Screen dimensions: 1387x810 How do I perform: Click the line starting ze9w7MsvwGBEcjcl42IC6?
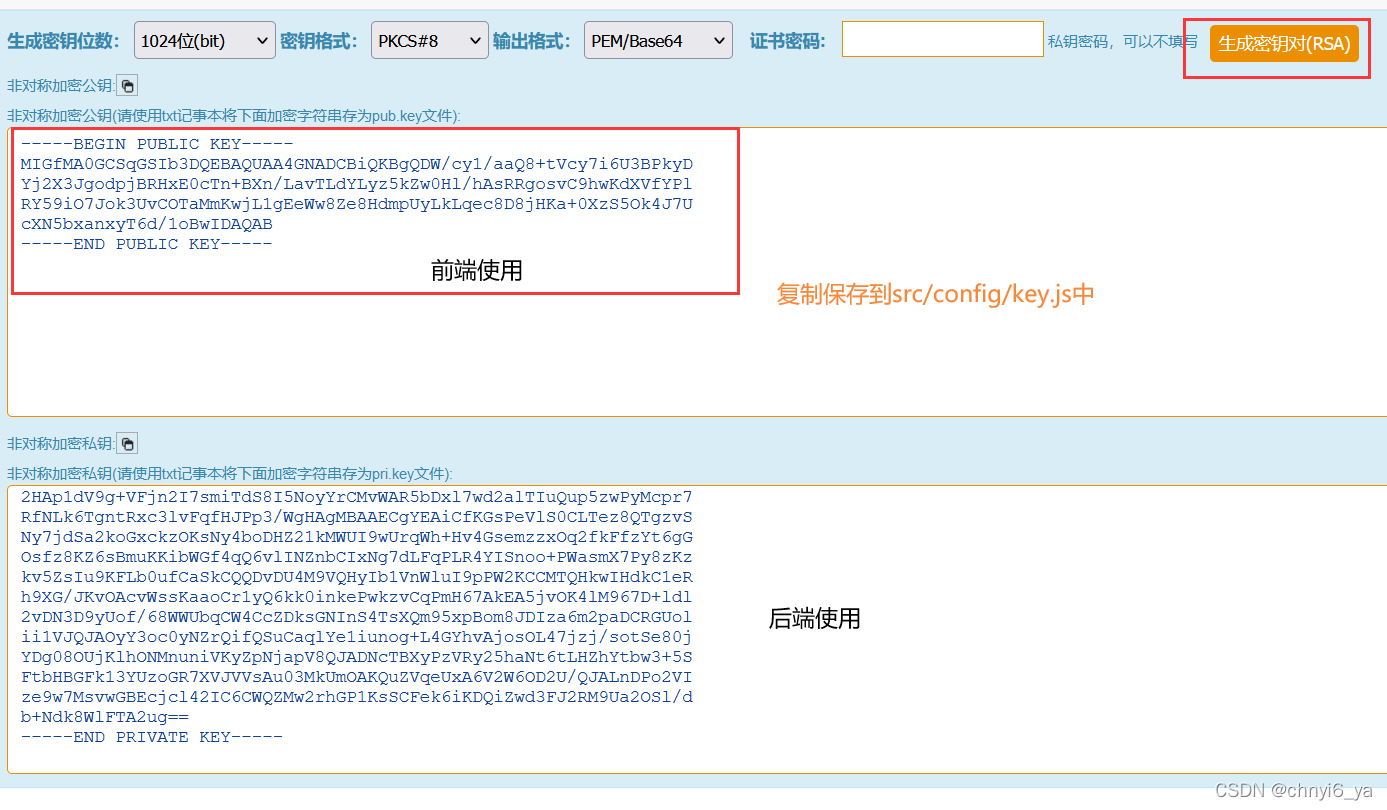[x=356, y=697]
